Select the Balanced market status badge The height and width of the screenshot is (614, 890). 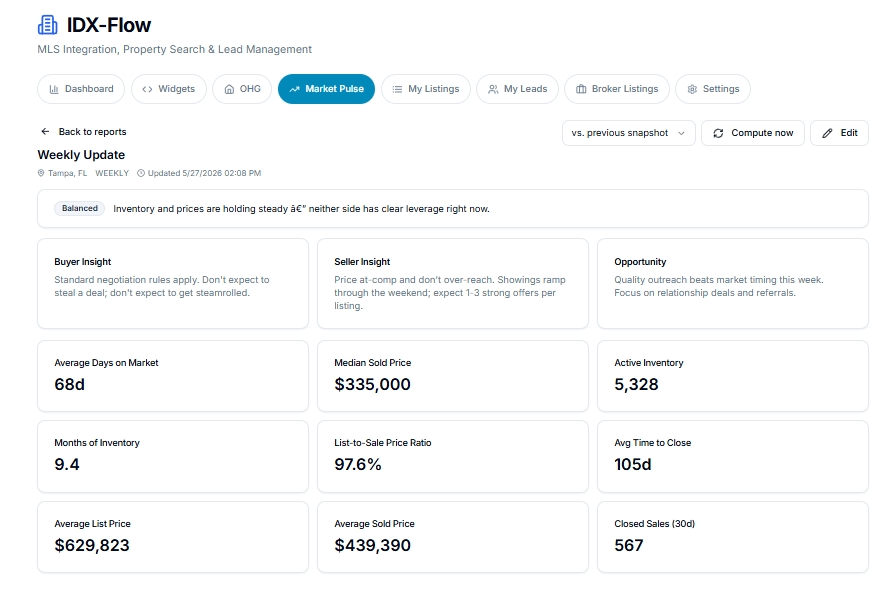[79, 208]
